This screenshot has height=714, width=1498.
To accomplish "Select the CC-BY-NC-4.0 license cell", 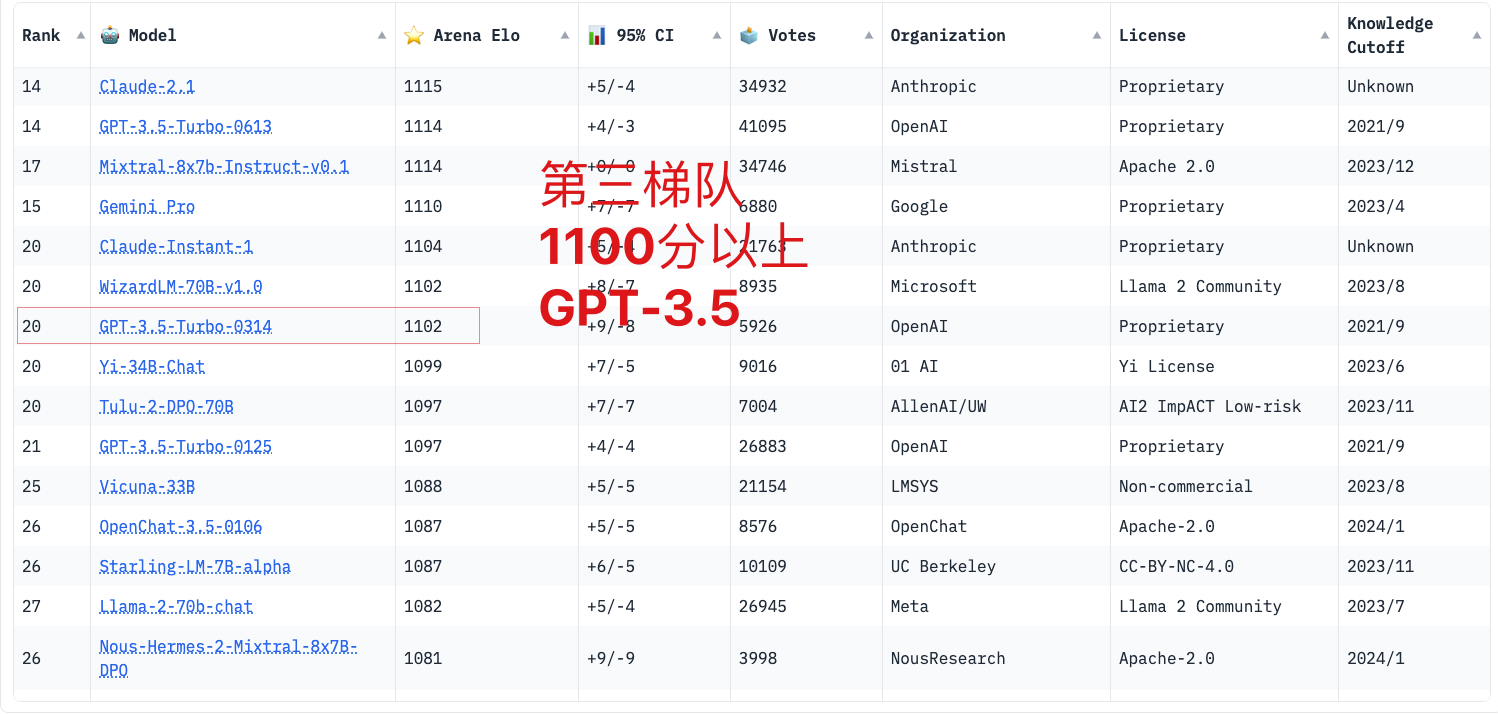I will pyautogui.click(x=1176, y=566).
